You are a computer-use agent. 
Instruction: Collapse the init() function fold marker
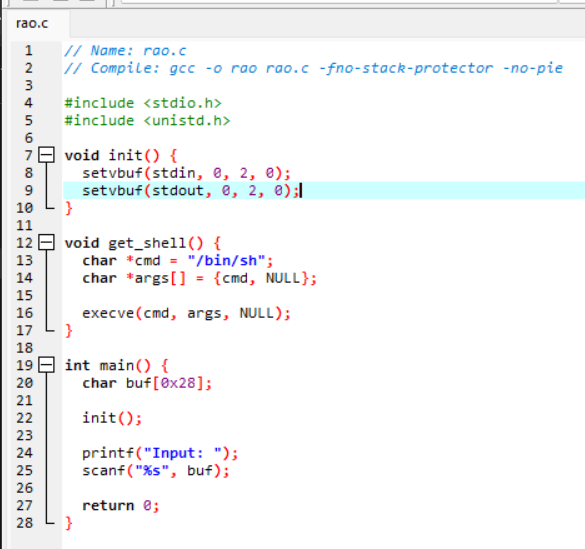pyautogui.click(x=47, y=155)
